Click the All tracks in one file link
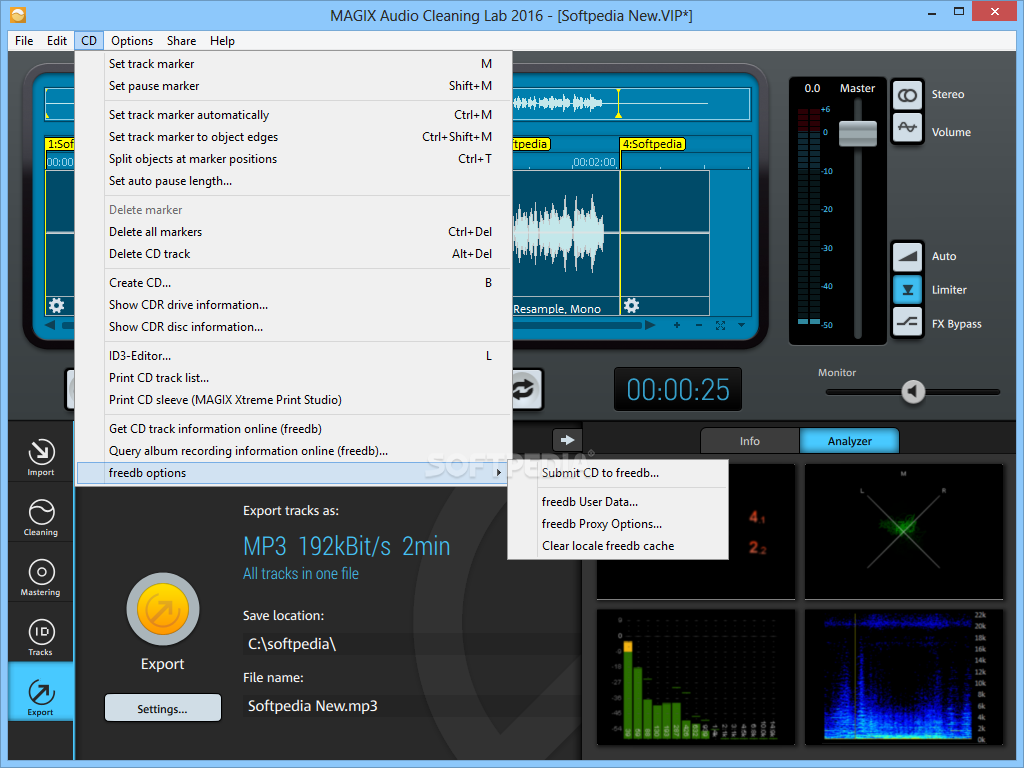This screenshot has width=1024, height=768. point(301,573)
